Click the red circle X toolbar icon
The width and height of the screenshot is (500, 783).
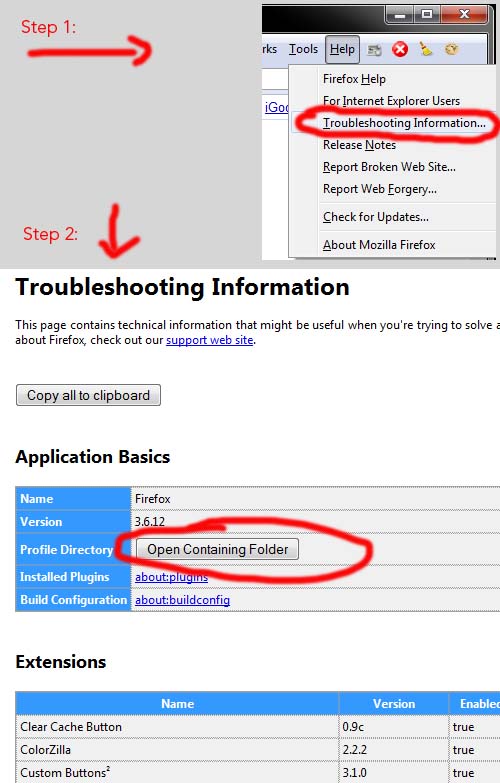[x=400, y=49]
